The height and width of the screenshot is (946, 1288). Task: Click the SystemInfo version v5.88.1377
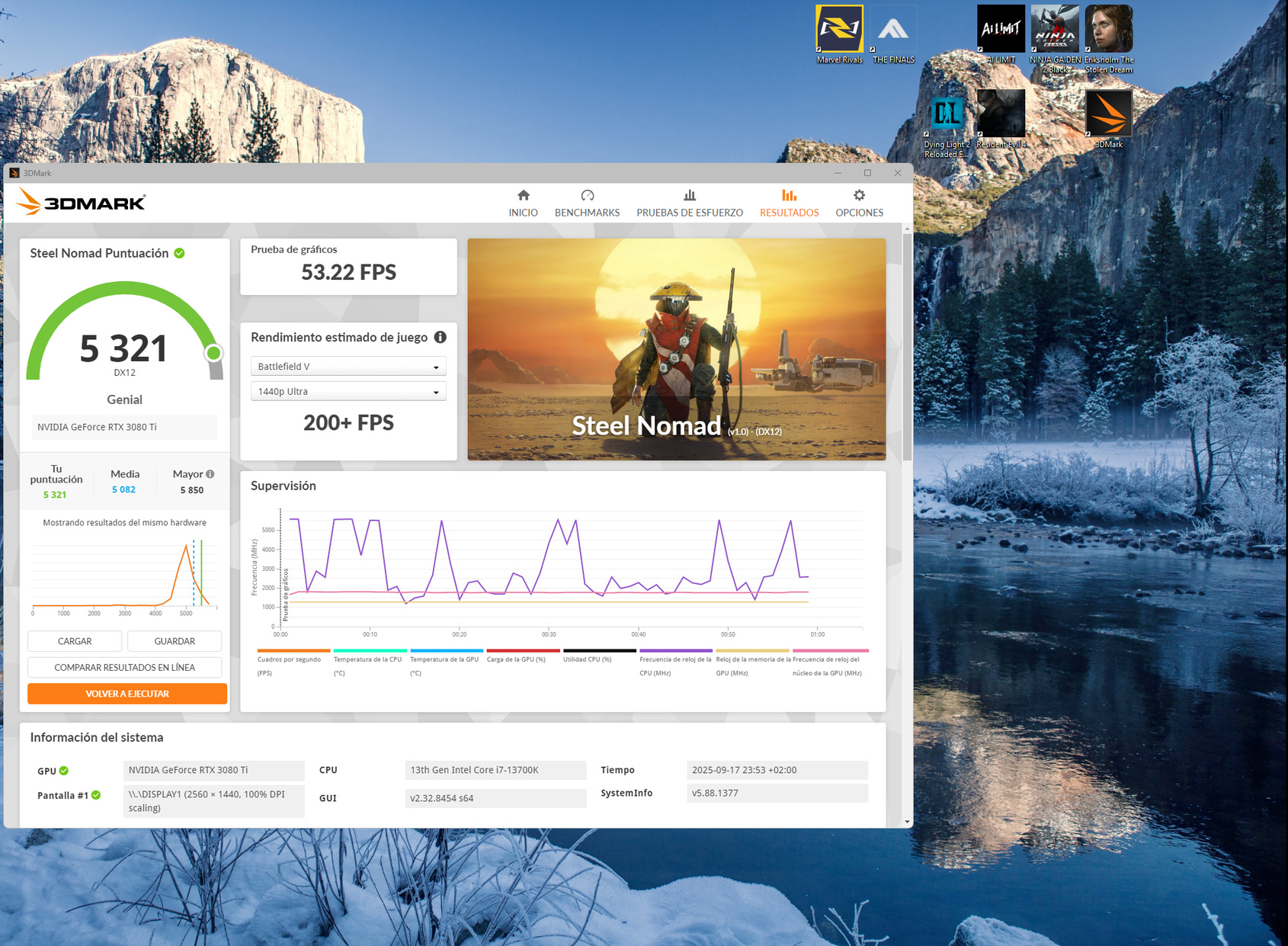tap(777, 793)
